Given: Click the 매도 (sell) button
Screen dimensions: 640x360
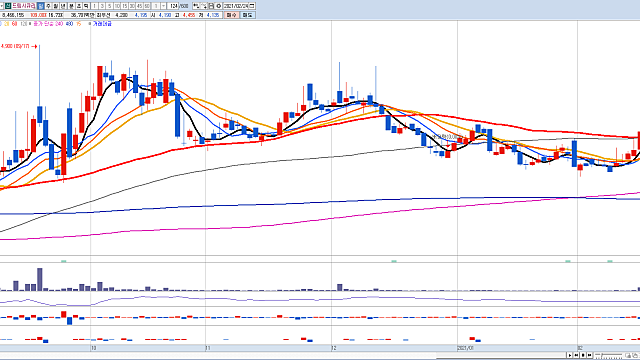Looking at the screenshot, I should click(x=247, y=15).
